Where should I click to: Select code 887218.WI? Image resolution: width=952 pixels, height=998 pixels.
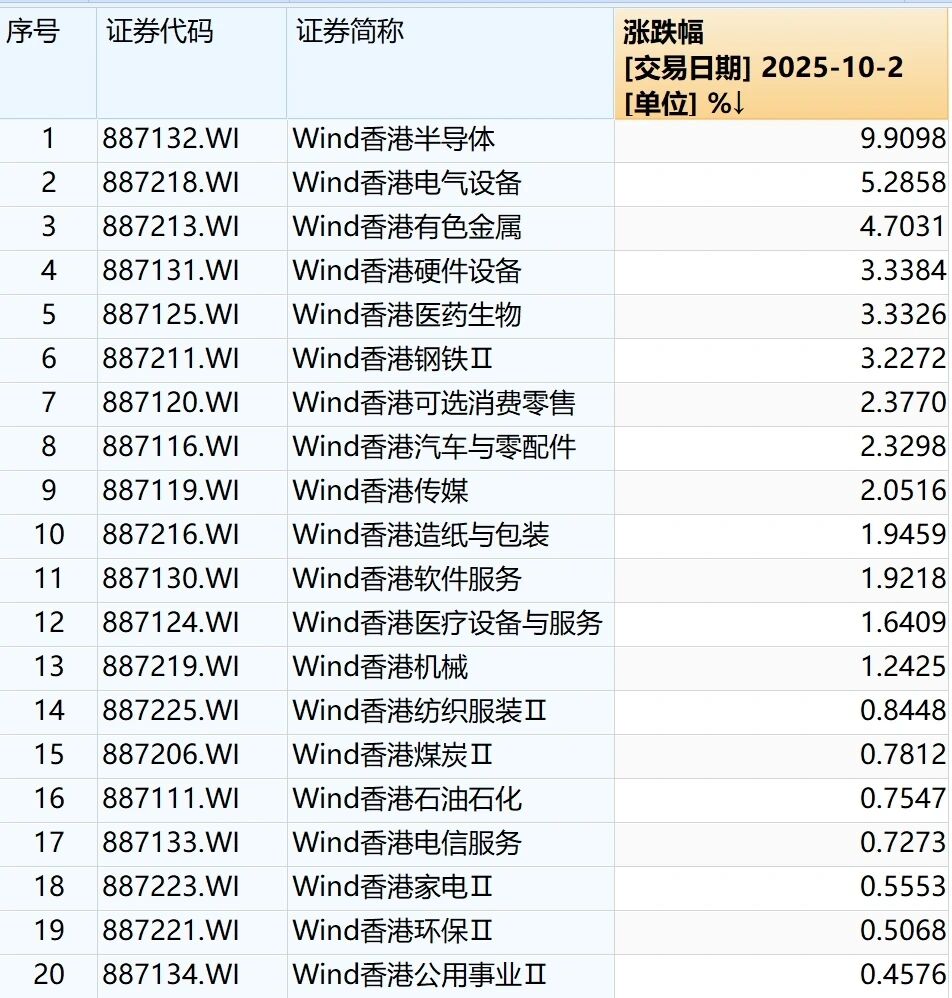click(x=171, y=183)
